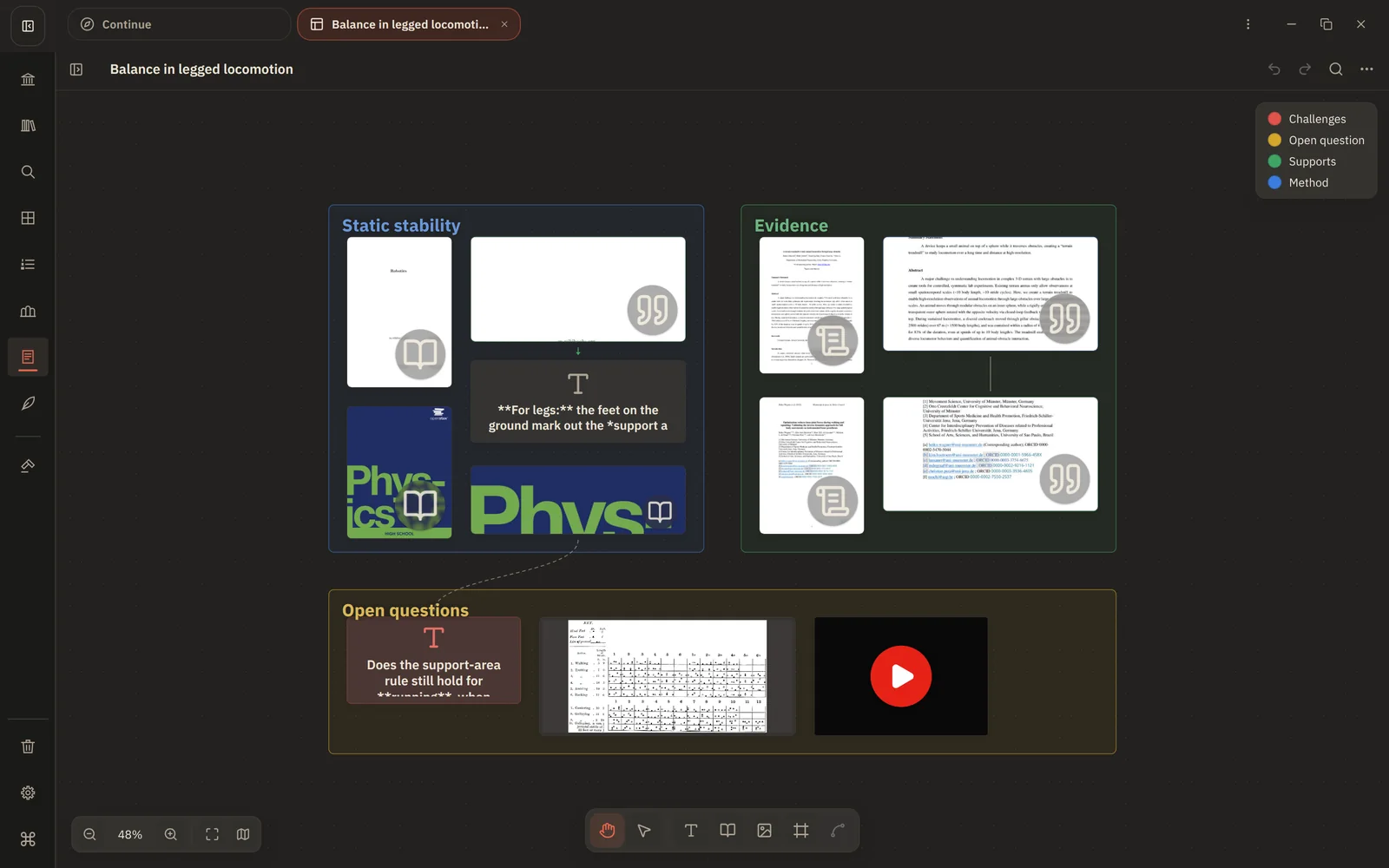Open the list view icon in the sidebar

[28, 265]
